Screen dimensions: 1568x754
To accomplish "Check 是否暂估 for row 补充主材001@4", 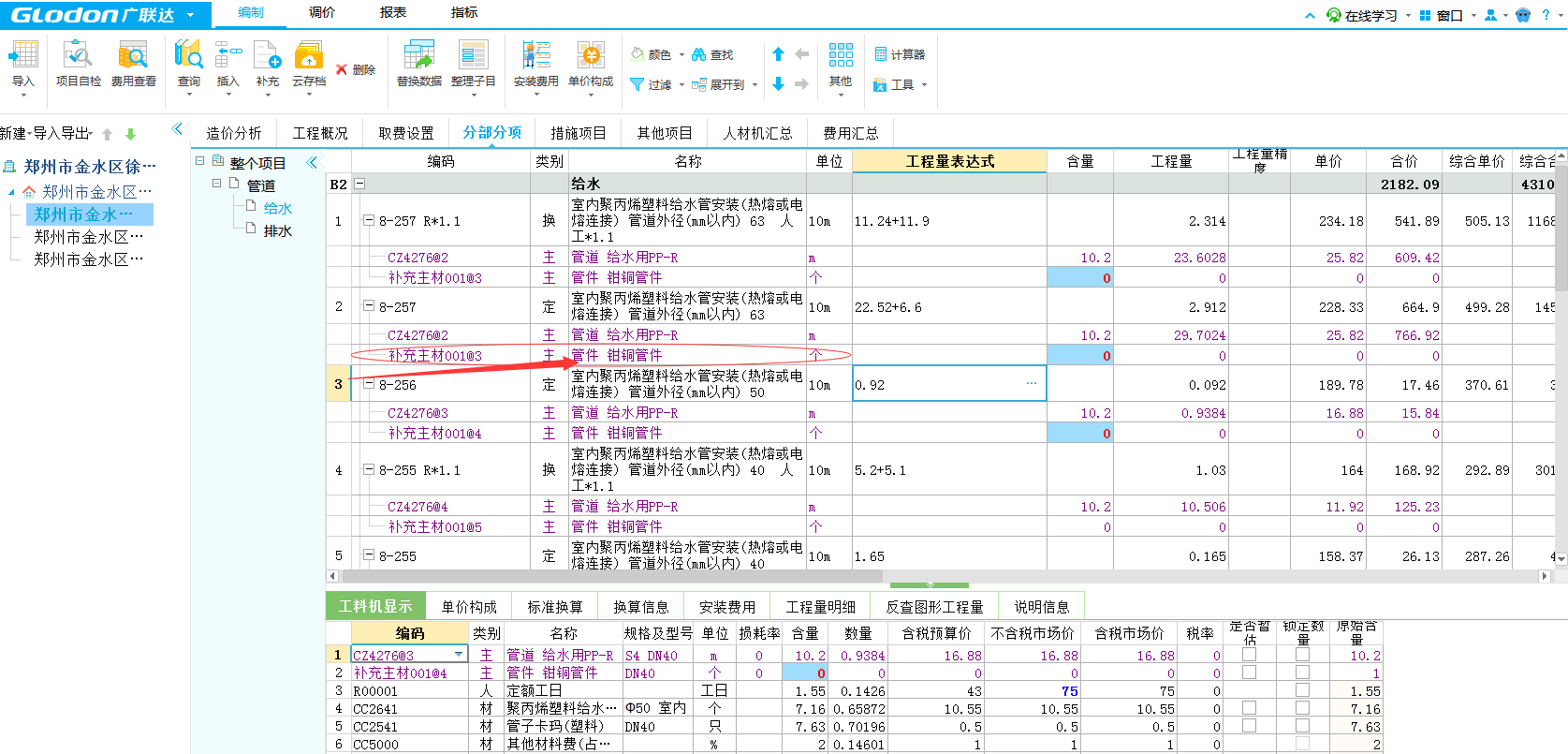I will pos(1249,673).
